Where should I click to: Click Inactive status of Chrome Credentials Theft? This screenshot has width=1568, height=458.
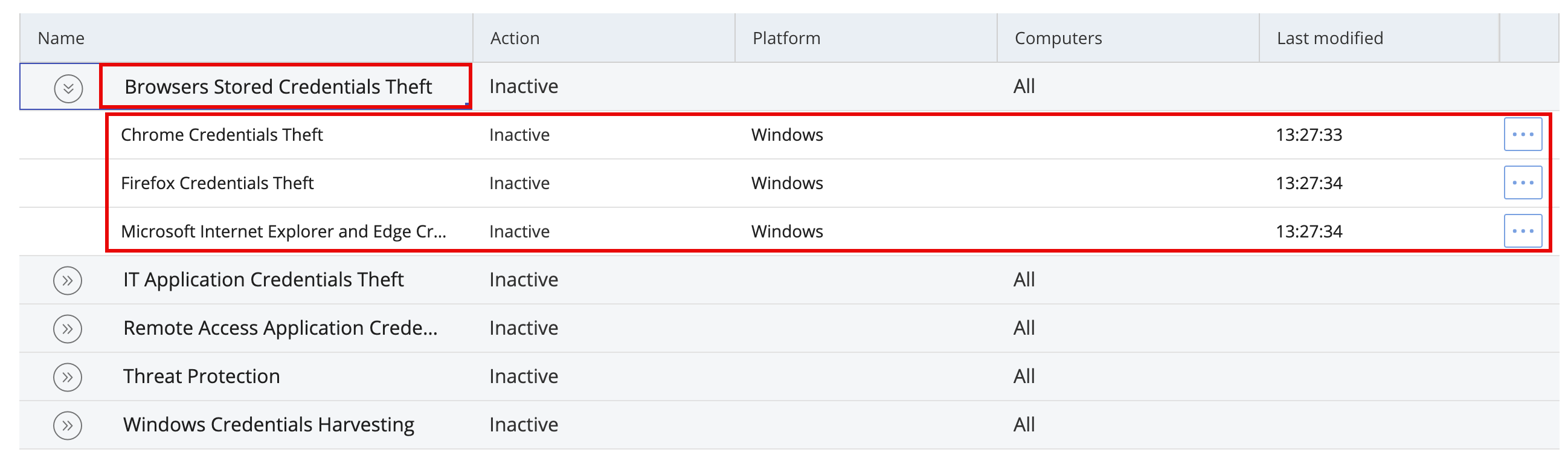click(519, 134)
